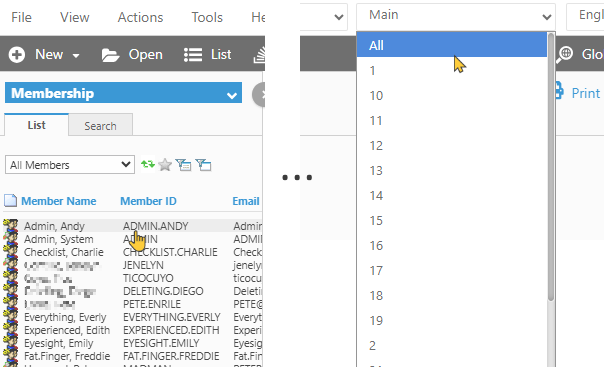Click the star favorites icon
Image resolution: width=604 pixels, height=367 pixels.
tap(165, 165)
